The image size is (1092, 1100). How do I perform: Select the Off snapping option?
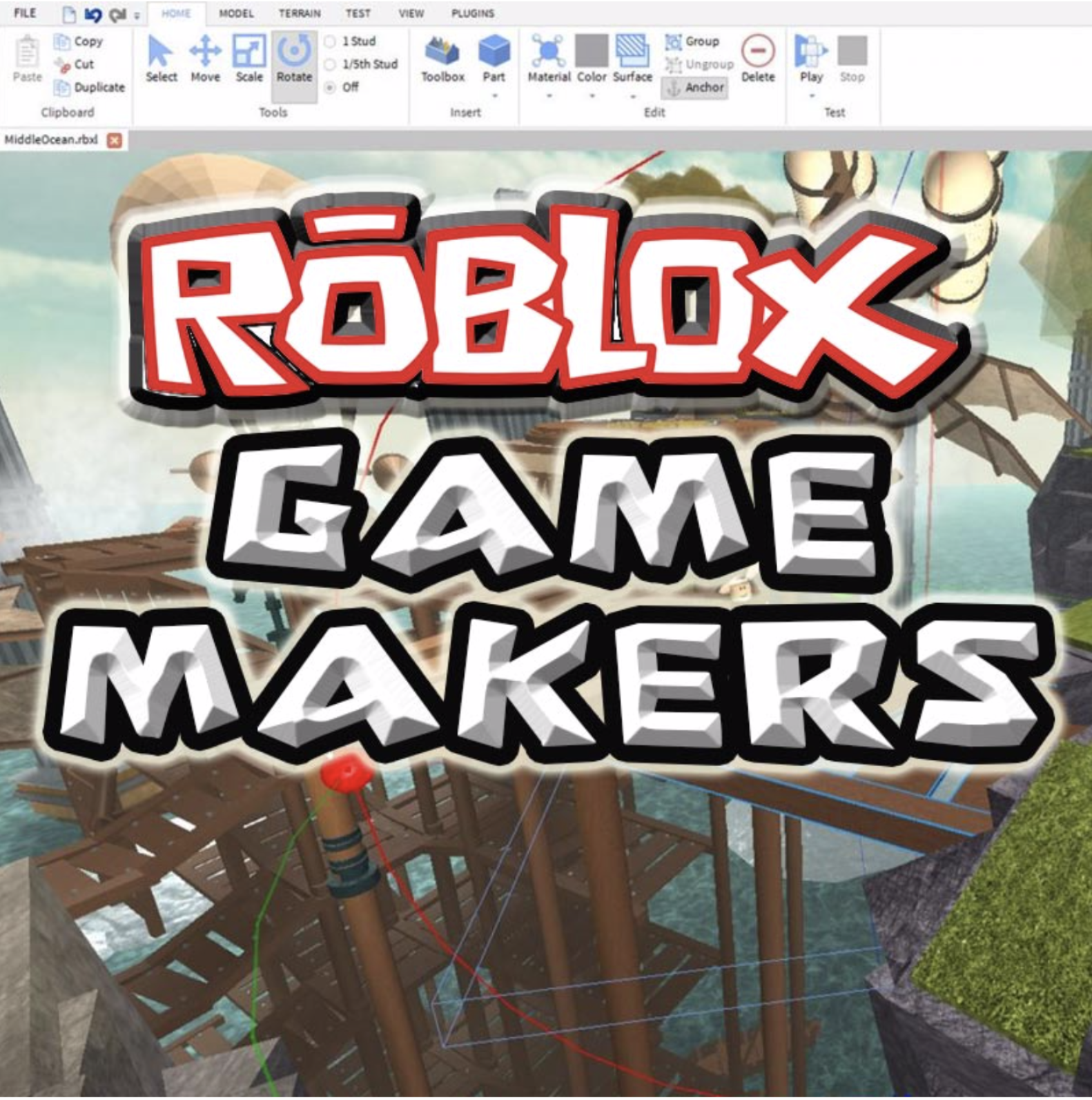342,87
